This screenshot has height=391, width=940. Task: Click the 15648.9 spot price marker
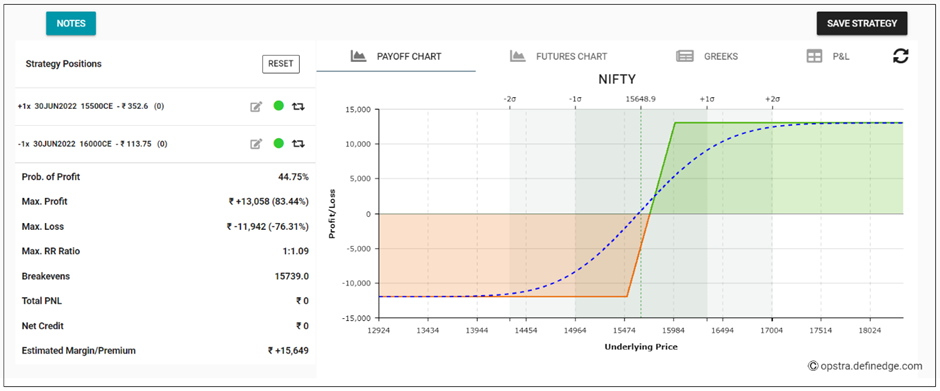pyautogui.click(x=640, y=98)
